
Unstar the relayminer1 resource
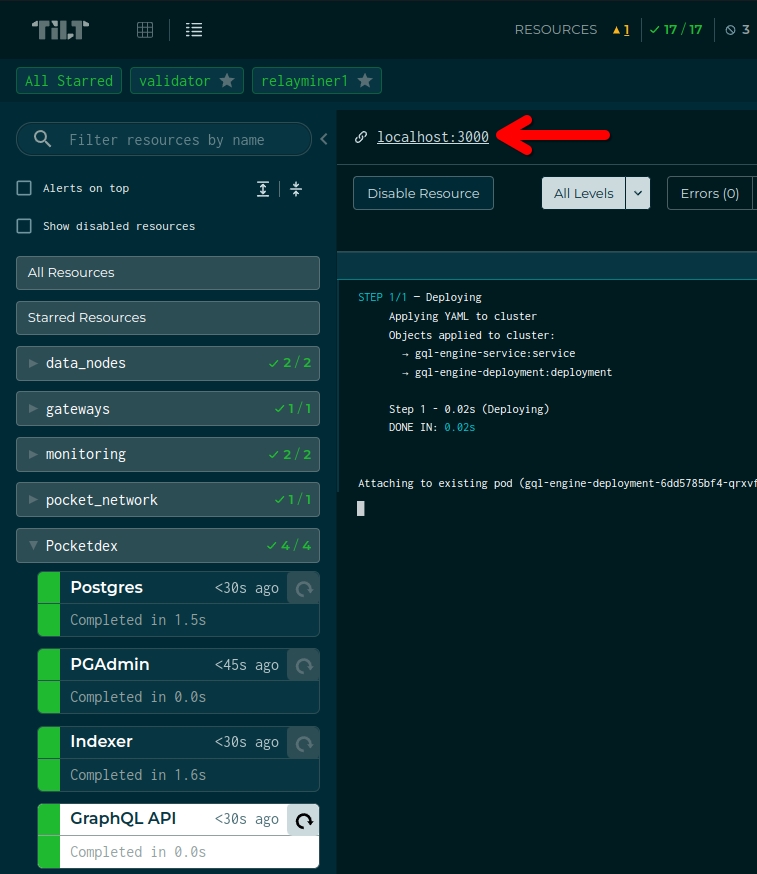[365, 81]
